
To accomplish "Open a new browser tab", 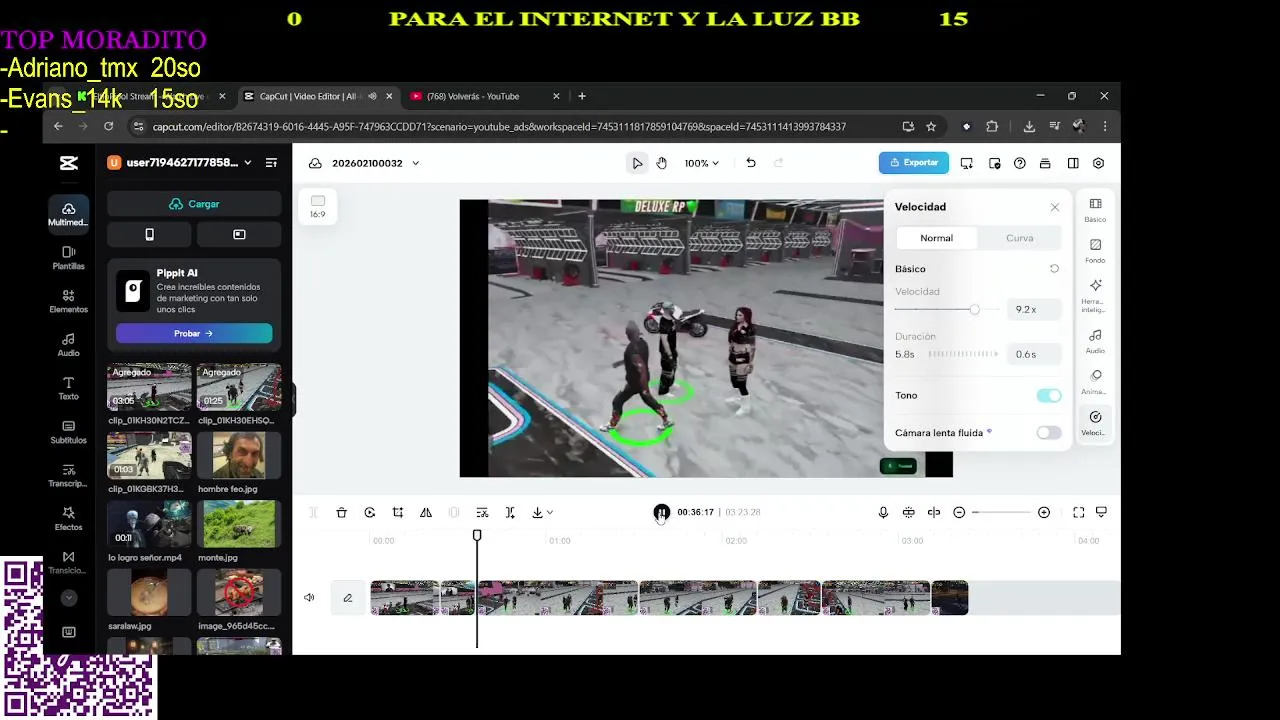I will click(582, 96).
